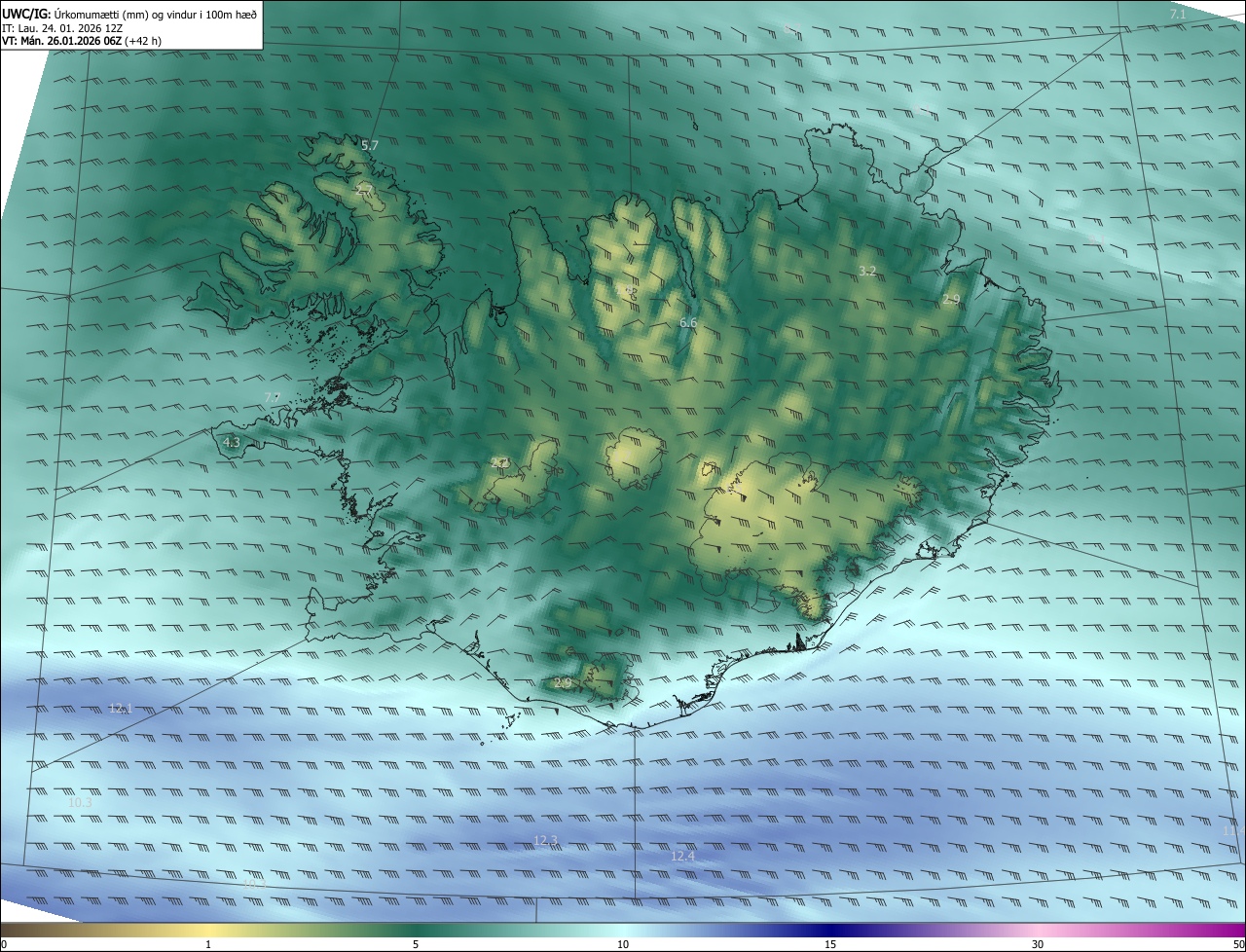The width and height of the screenshot is (1246, 952).
Task: Click the '12.4' value south of Iceland
Action: point(683,857)
